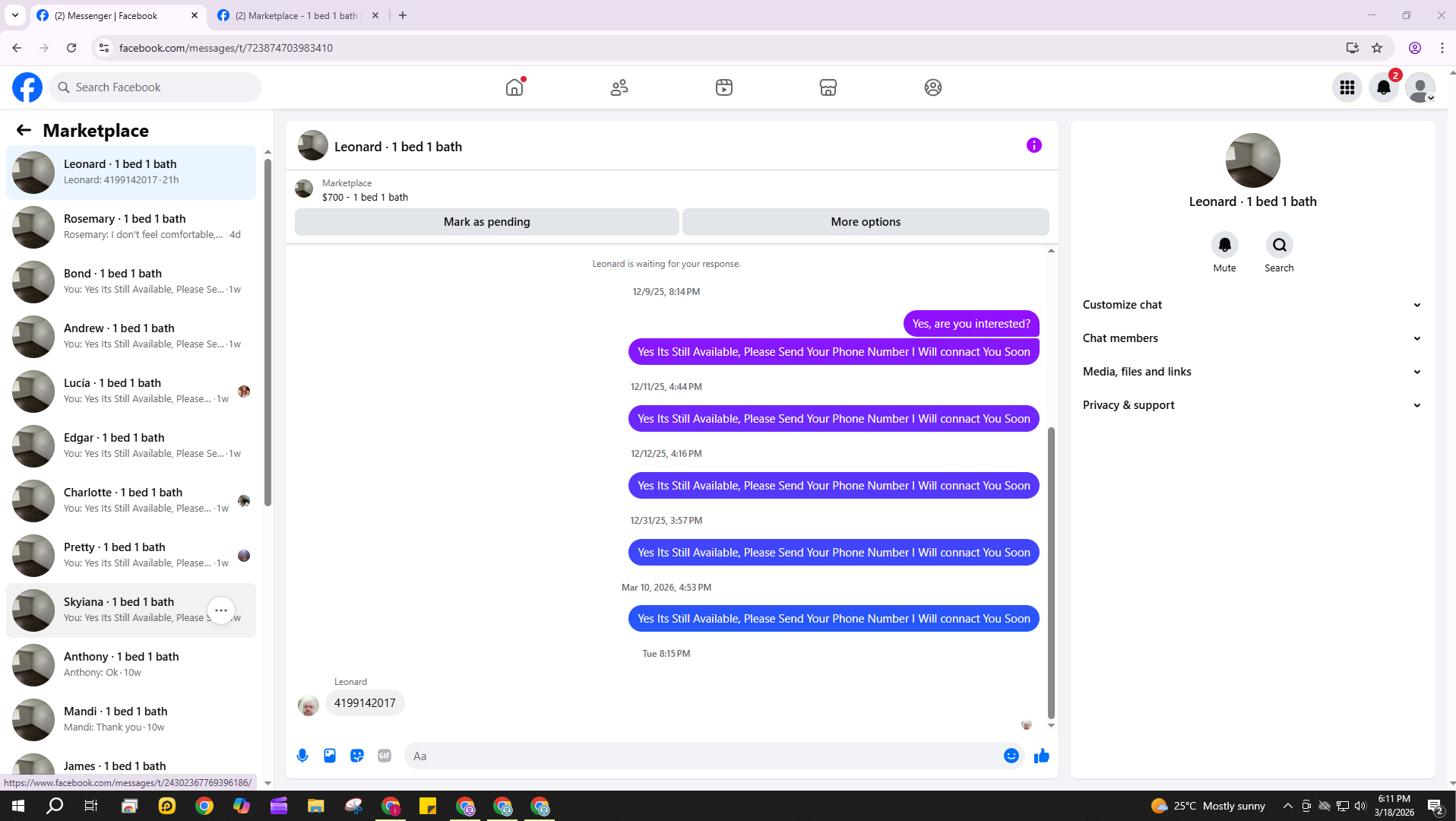Close the Marketplace browser tab
This screenshot has width=1456, height=821.
click(x=375, y=15)
